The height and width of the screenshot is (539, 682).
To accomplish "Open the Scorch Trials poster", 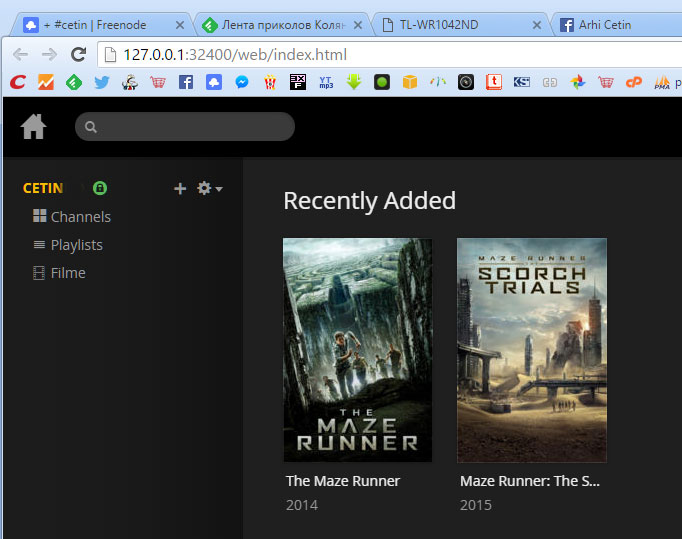I will [x=532, y=350].
